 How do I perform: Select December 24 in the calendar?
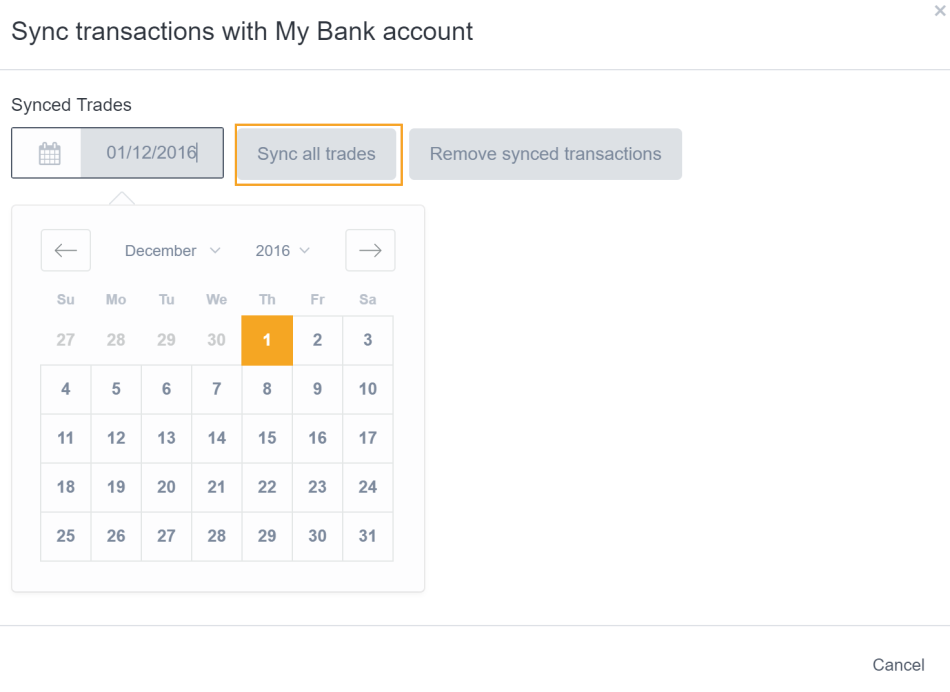click(367, 487)
